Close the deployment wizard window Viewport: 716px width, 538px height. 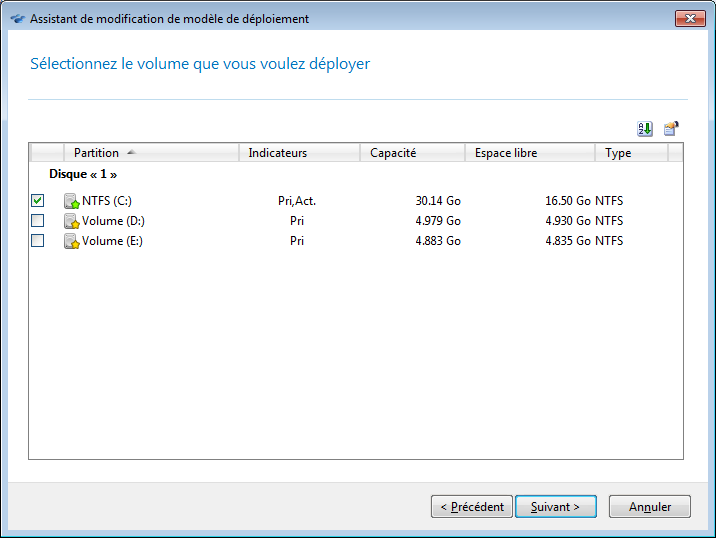pyautogui.click(x=690, y=18)
